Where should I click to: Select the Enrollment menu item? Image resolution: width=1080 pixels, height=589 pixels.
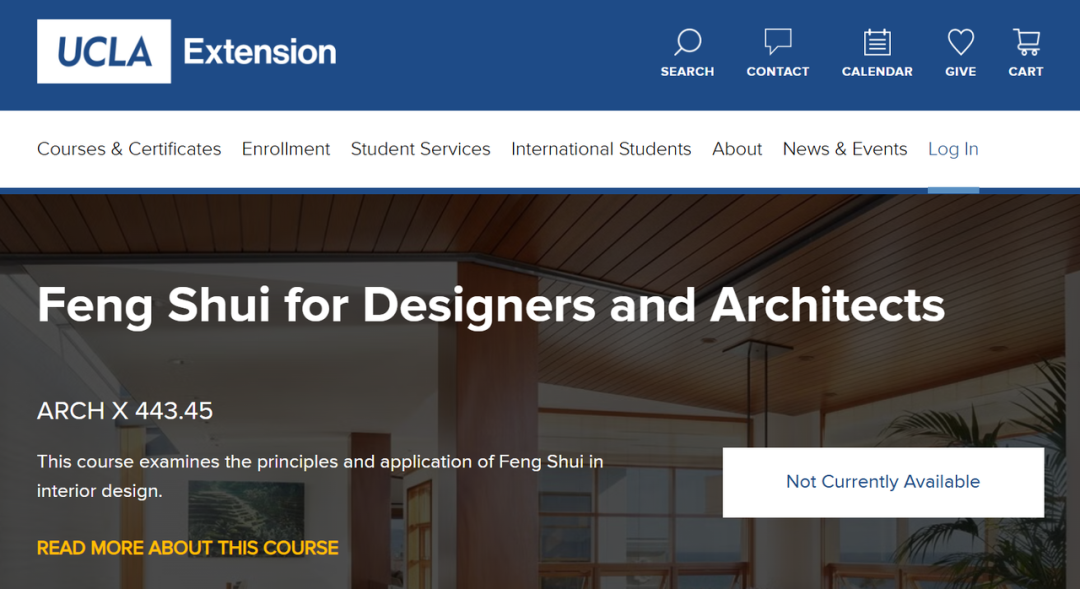coord(286,149)
